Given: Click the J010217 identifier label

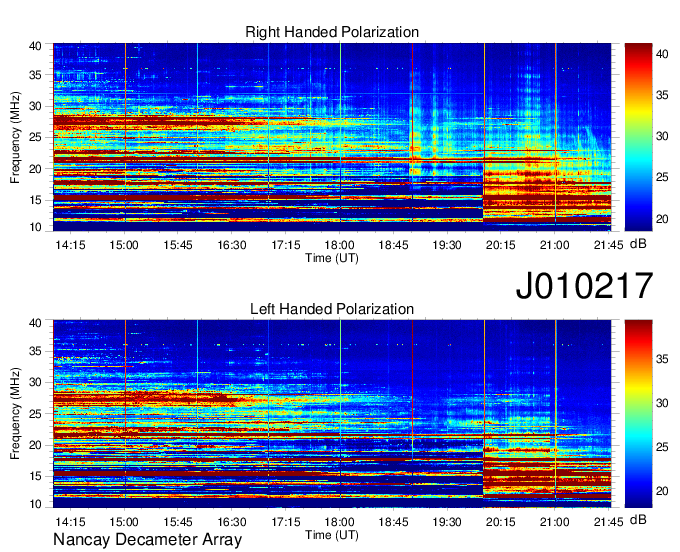Looking at the screenshot, I should click(x=584, y=286).
